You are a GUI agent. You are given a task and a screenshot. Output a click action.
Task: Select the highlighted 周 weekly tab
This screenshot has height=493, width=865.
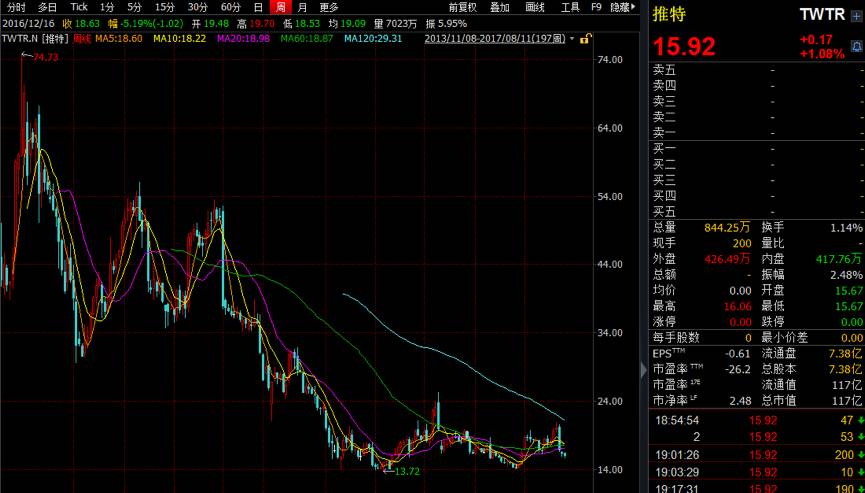pyautogui.click(x=281, y=7)
